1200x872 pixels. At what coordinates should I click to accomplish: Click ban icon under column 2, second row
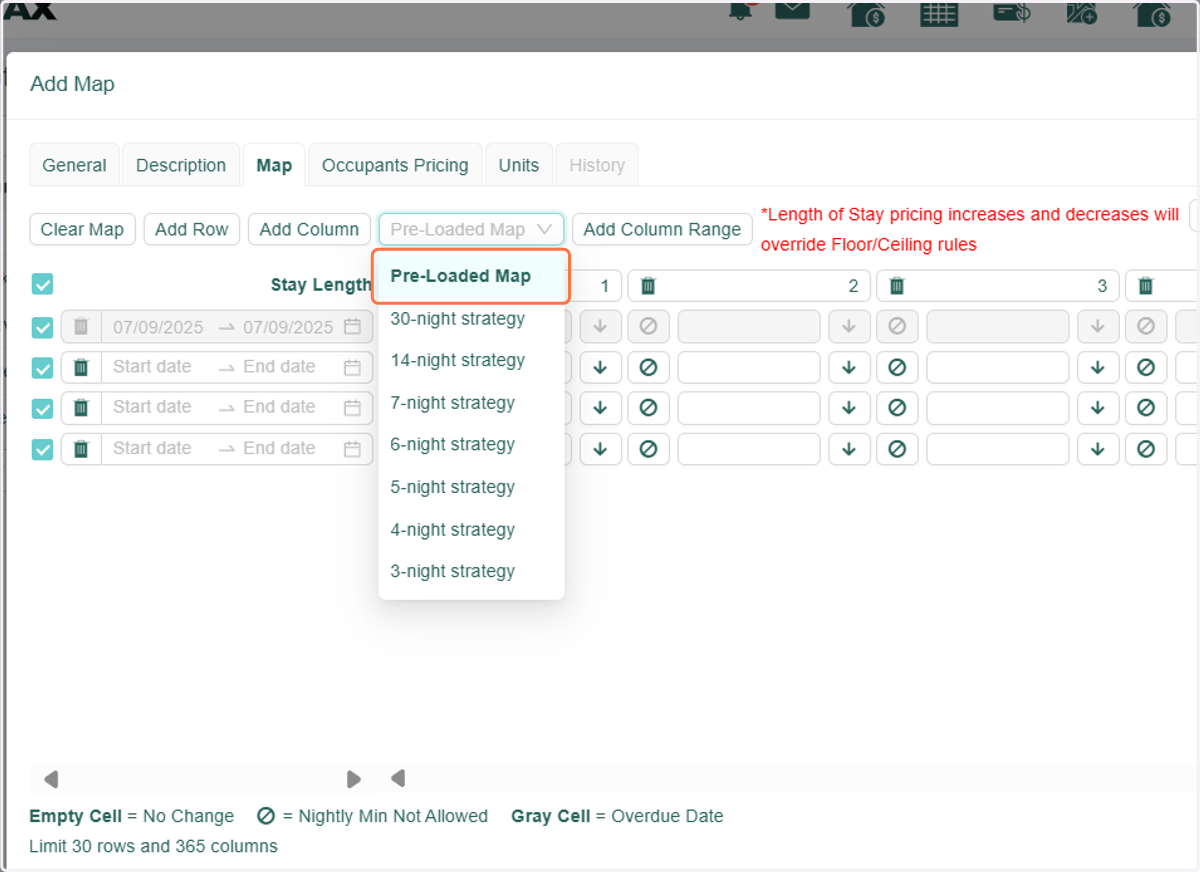coord(648,367)
